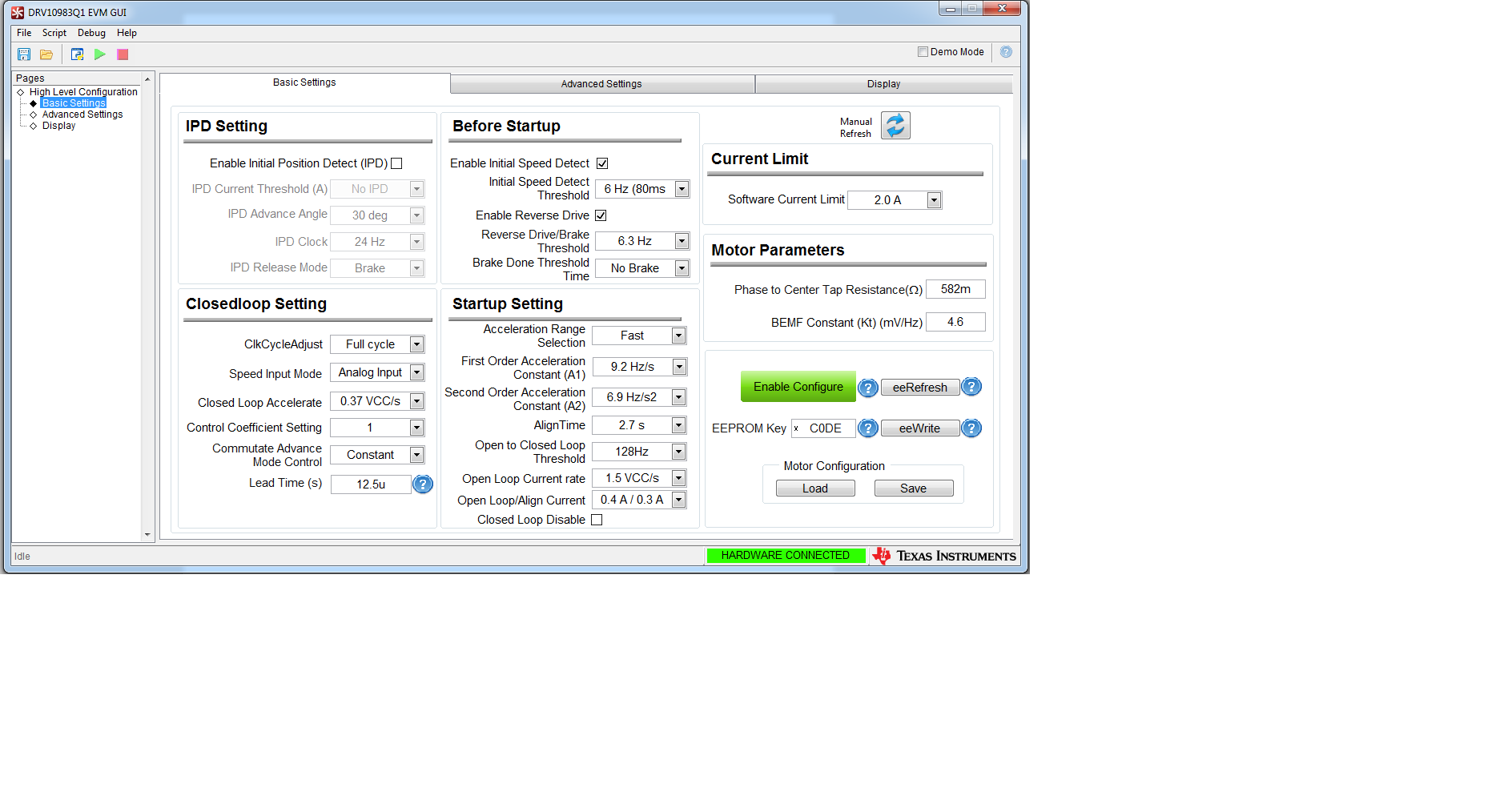Screen dimensions: 1504x812
Task: Click the eeWrite button
Action: pos(920,428)
